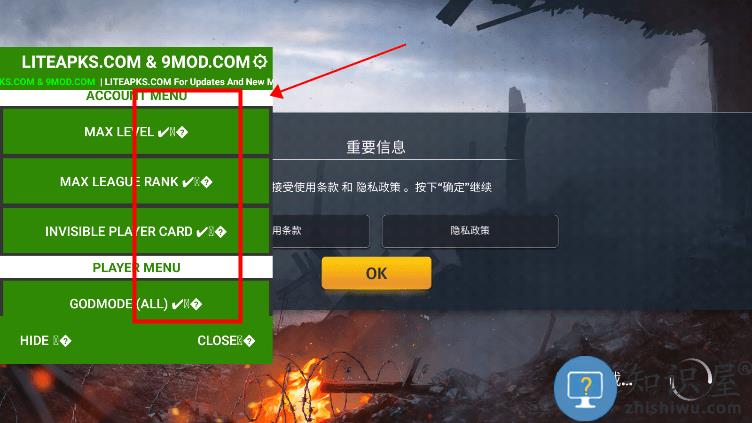Collapse the PLAYER MENU section header
The width and height of the screenshot is (752, 423).
136,267
